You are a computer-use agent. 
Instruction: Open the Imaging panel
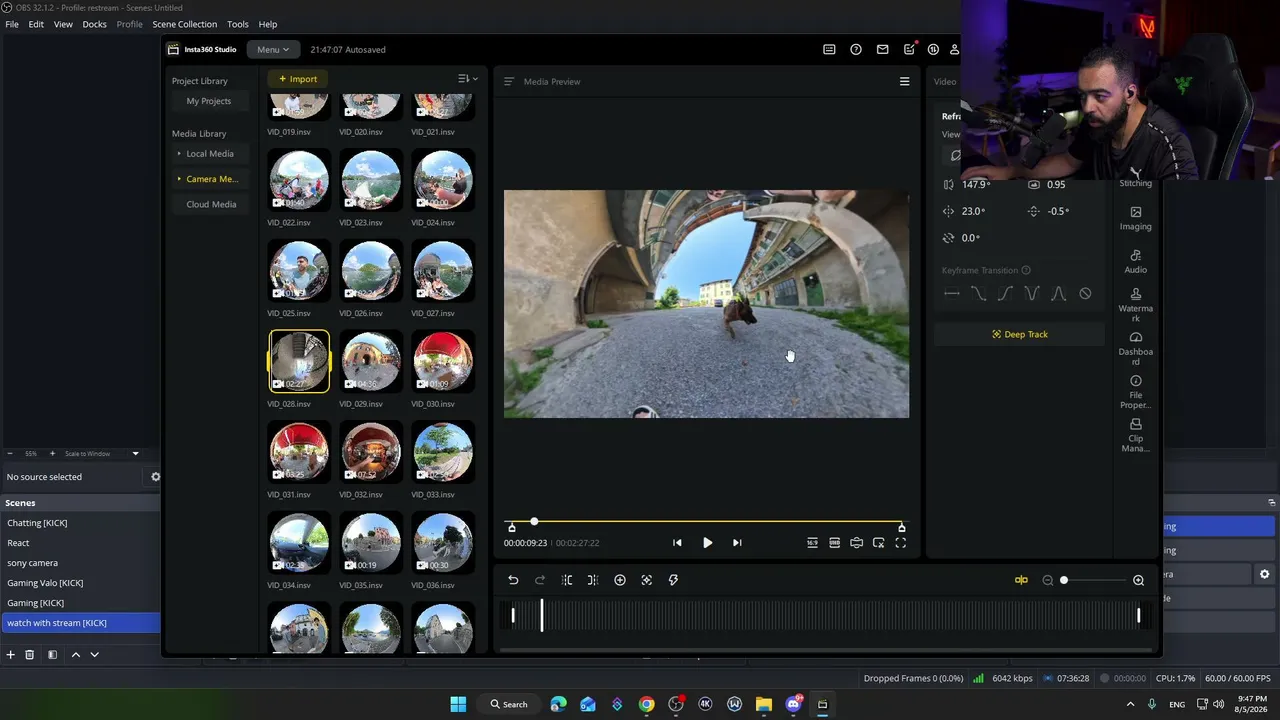click(1136, 218)
